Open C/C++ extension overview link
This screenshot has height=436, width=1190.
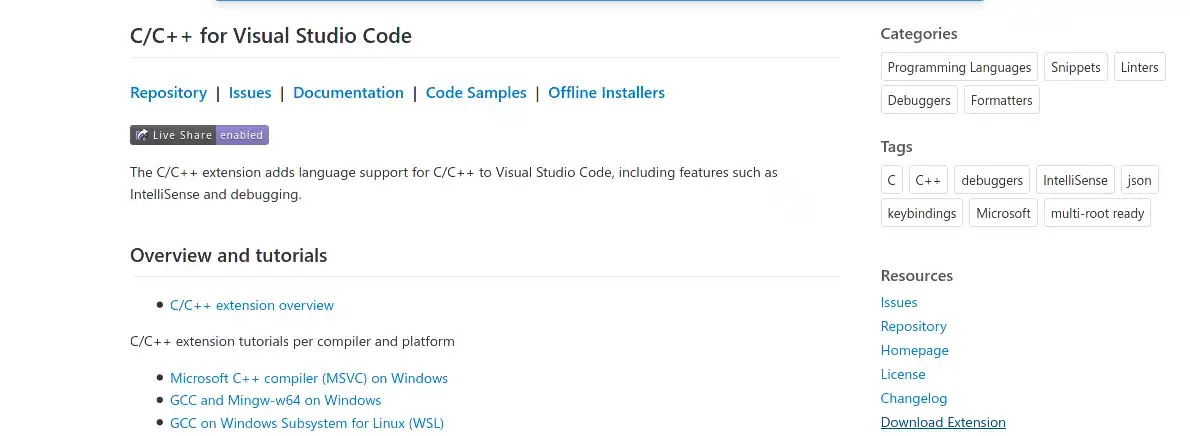point(252,305)
